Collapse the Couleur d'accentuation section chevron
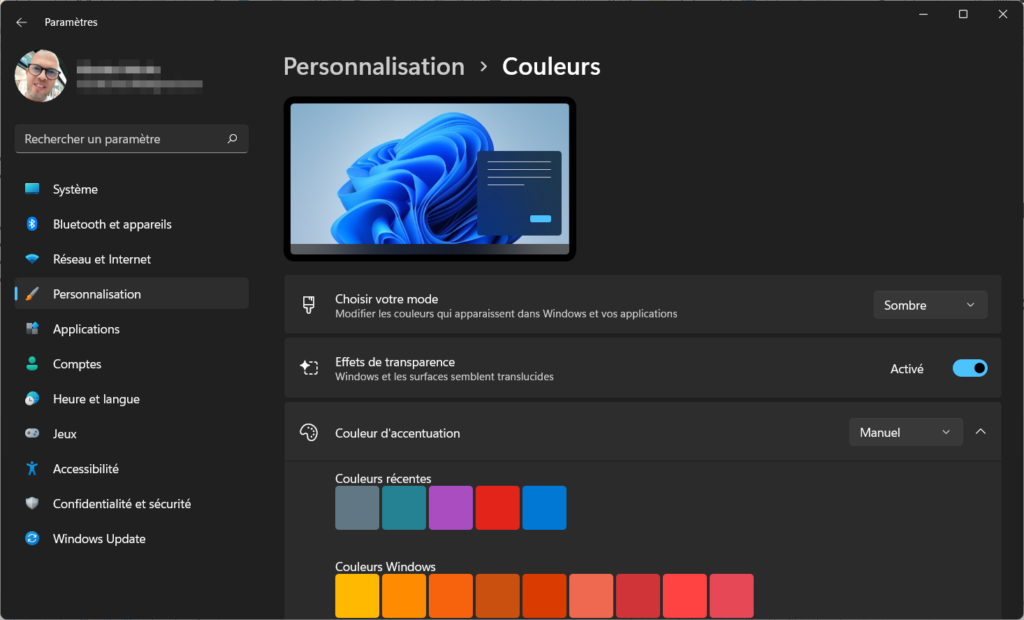Viewport: 1024px width, 620px height. [x=981, y=432]
